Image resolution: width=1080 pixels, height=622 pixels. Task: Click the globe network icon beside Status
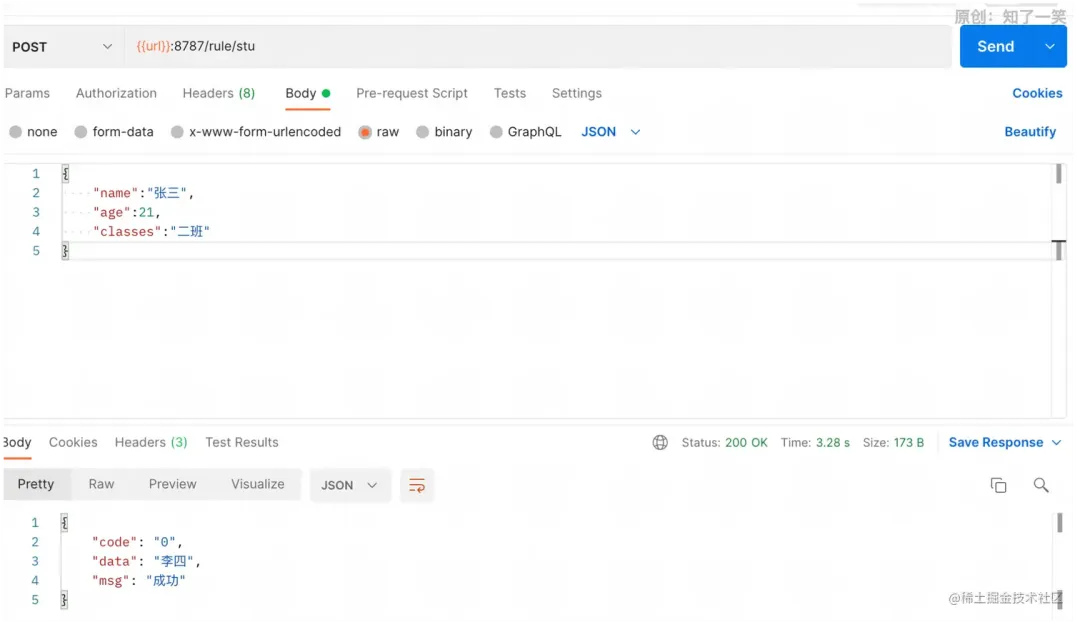pos(660,442)
